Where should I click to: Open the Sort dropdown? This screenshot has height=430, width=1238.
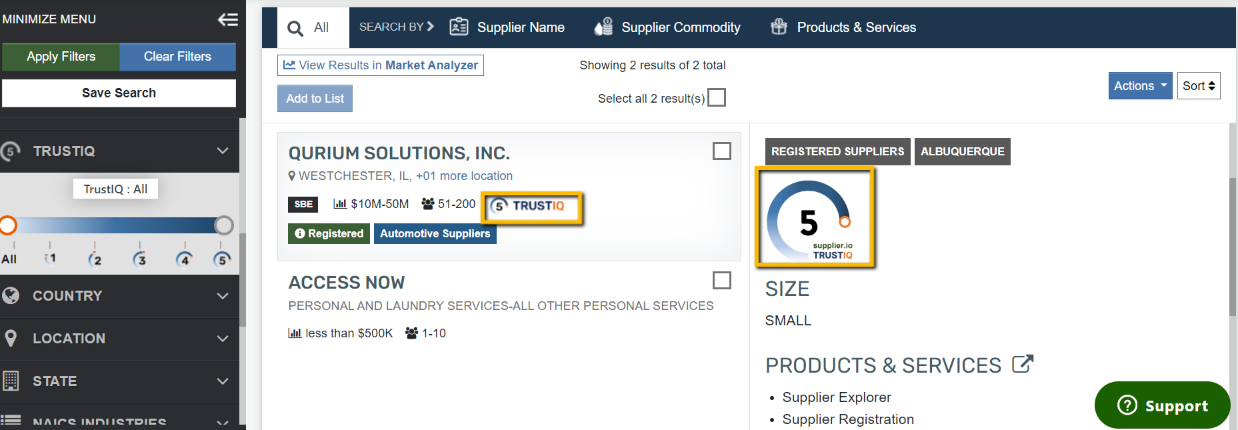pos(1199,86)
